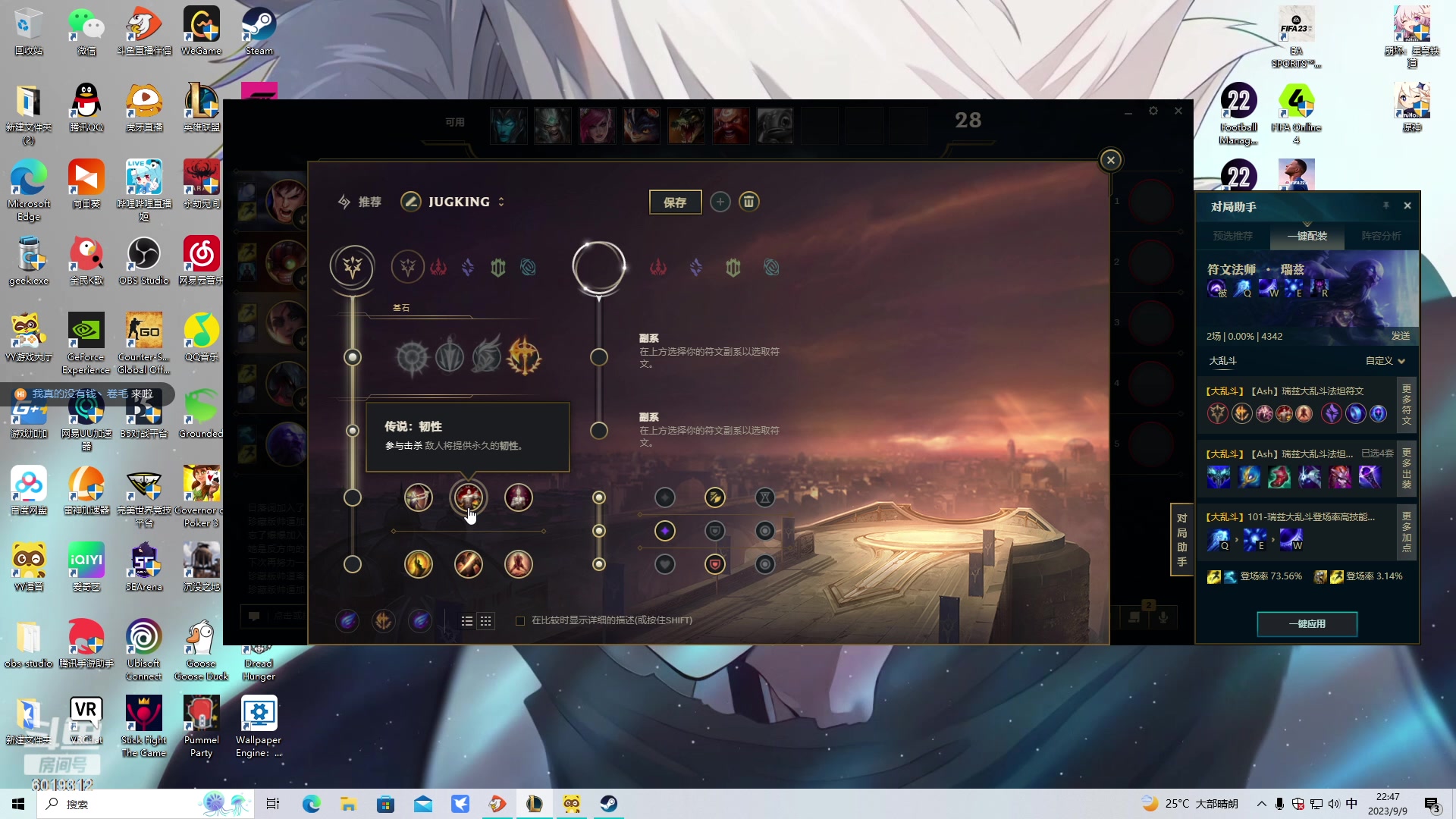Open OBS Studio desktop shortcut
Viewport: 1456px width, 819px height.
point(143,261)
